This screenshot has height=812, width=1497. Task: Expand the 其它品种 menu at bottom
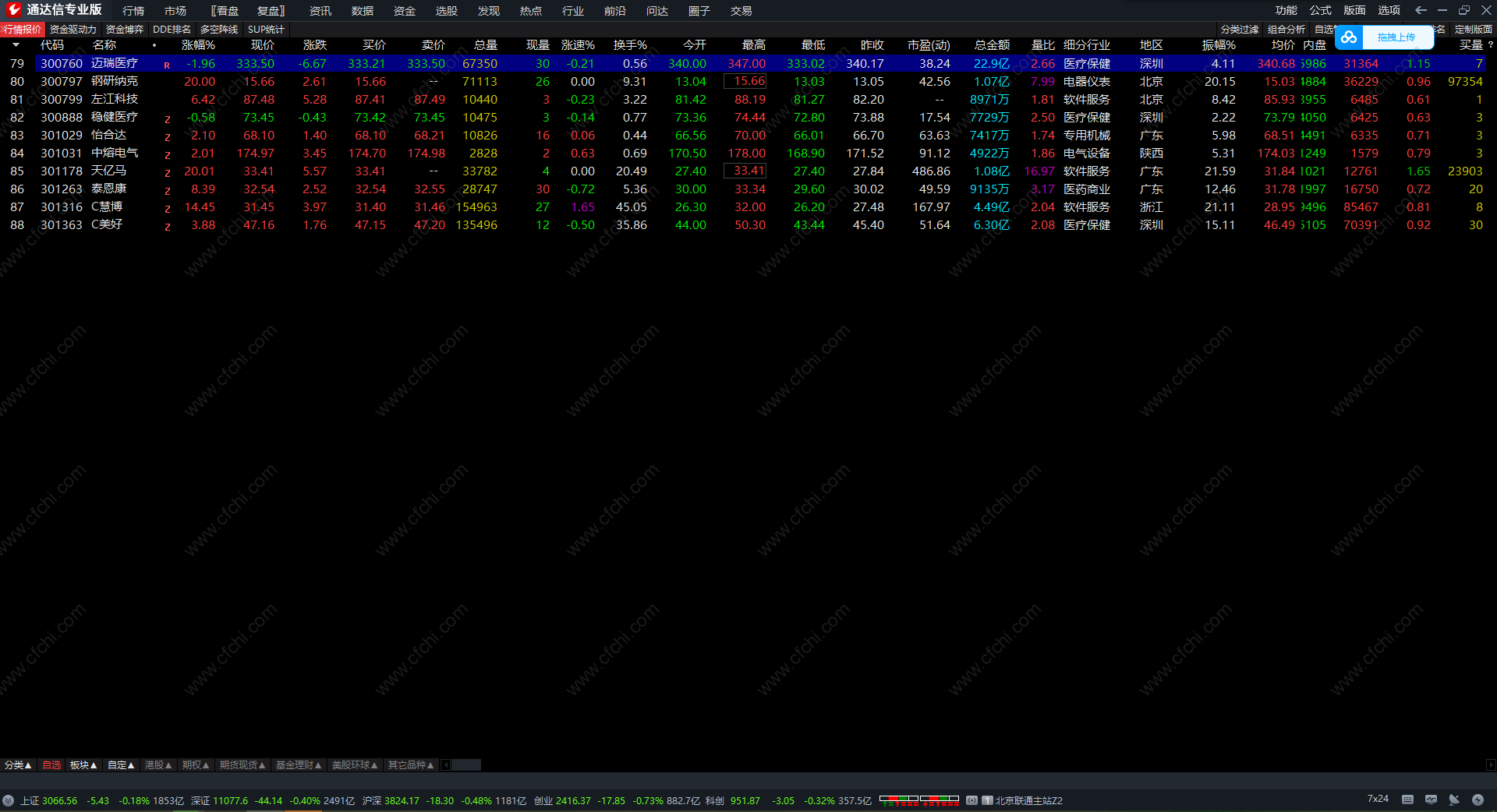point(411,765)
